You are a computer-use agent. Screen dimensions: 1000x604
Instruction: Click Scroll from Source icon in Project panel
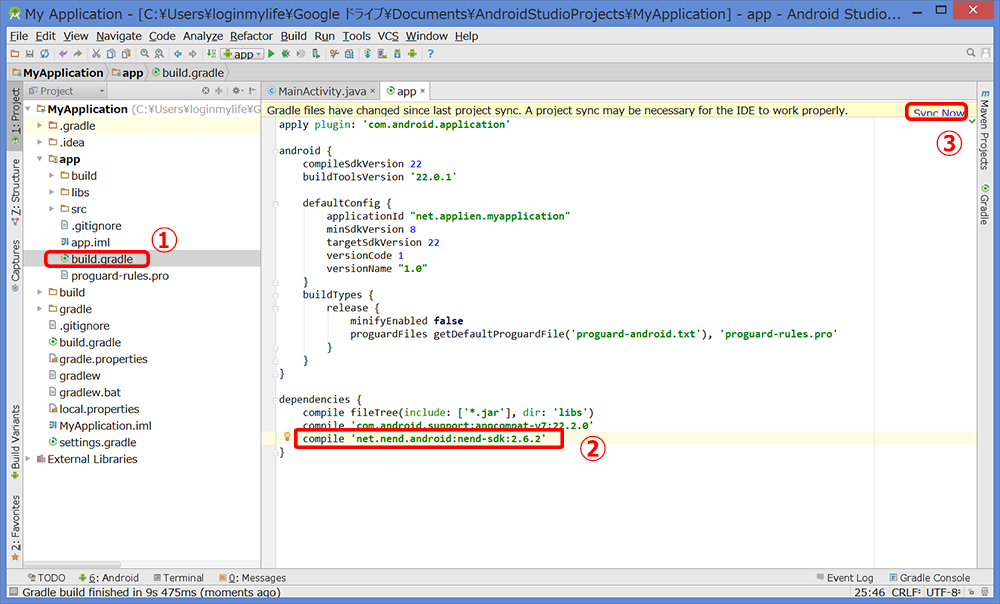point(205,91)
